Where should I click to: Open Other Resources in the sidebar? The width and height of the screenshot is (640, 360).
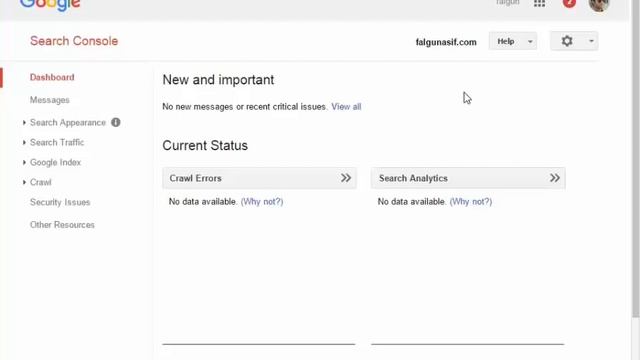[62, 225]
